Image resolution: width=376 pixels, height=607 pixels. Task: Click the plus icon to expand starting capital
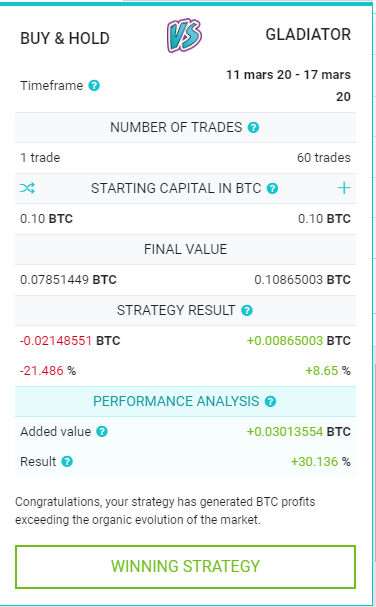[344, 188]
